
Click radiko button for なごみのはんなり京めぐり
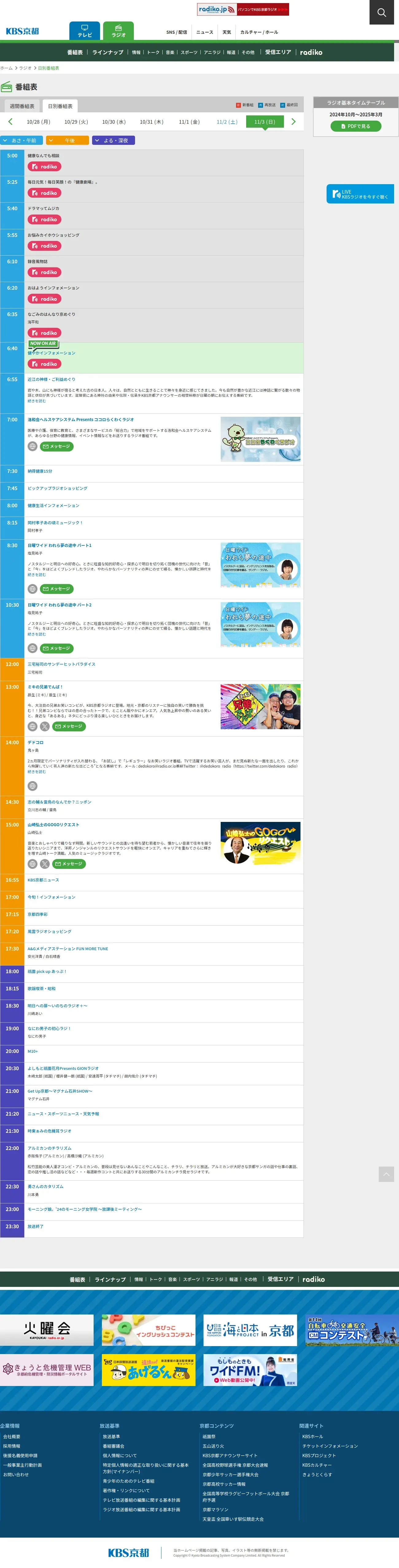click(x=44, y=333)
